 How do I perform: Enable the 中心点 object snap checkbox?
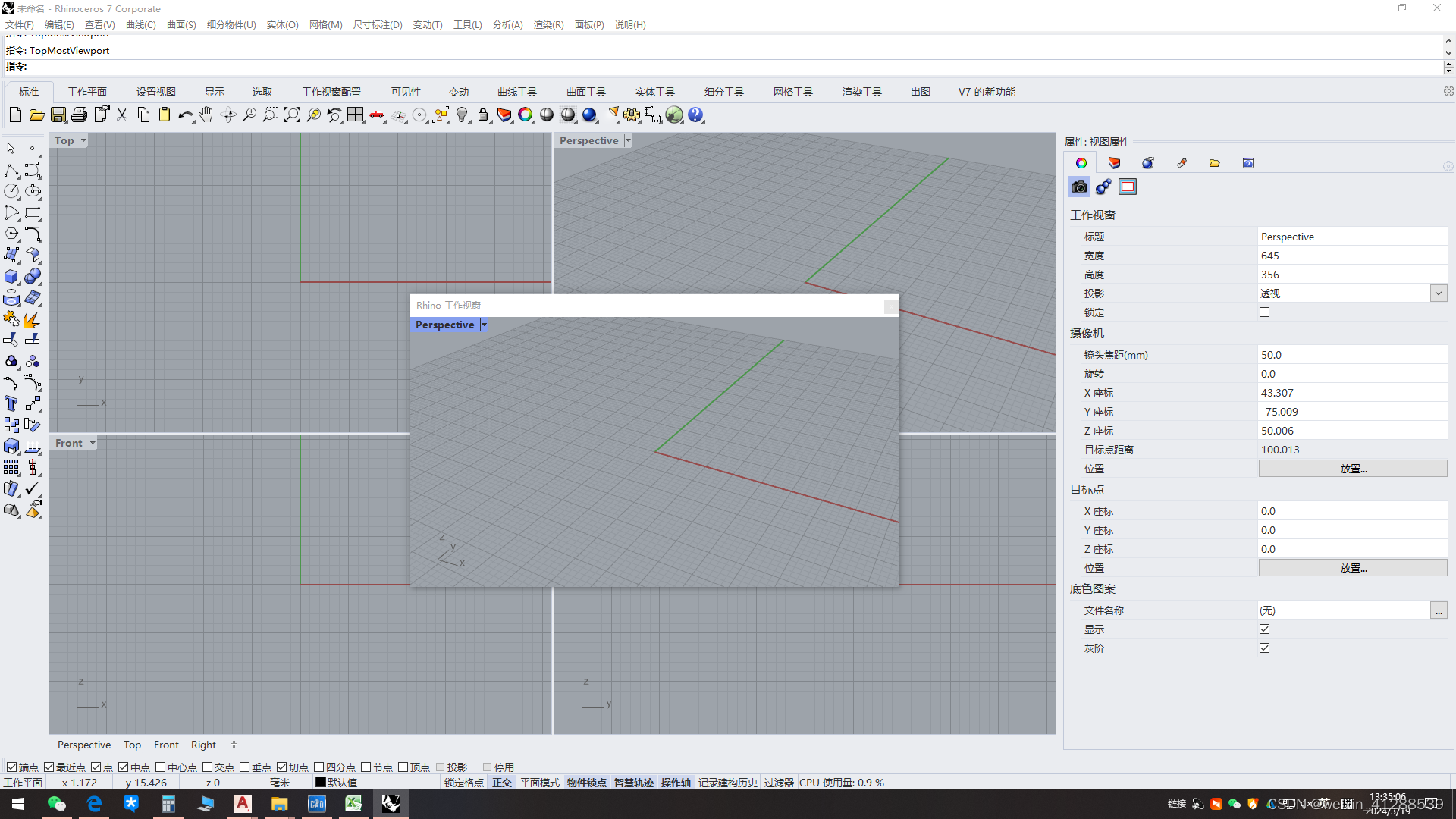(161, 767)
